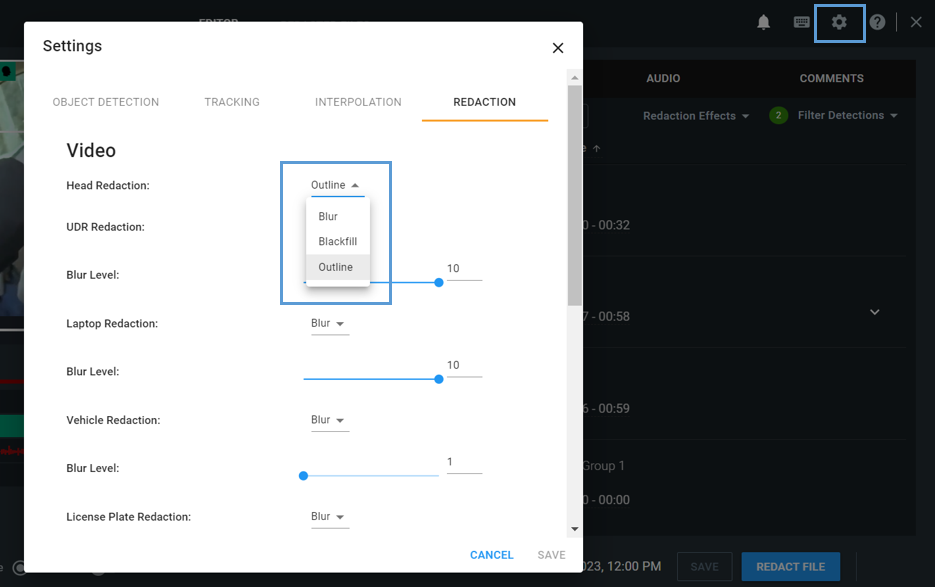This screenshot has height=587, width=935.
Task: Open the settings gear icon
Action: [839, 22]
